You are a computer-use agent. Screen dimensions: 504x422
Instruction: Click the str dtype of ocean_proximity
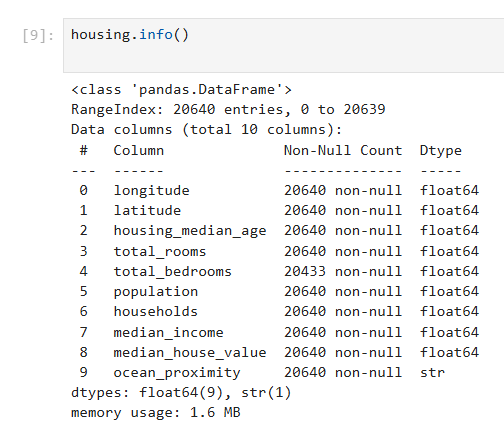[432, 372]
